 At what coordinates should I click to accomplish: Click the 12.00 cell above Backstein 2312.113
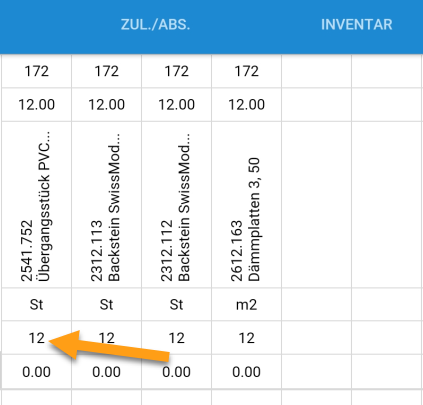[x=106, y=105]
